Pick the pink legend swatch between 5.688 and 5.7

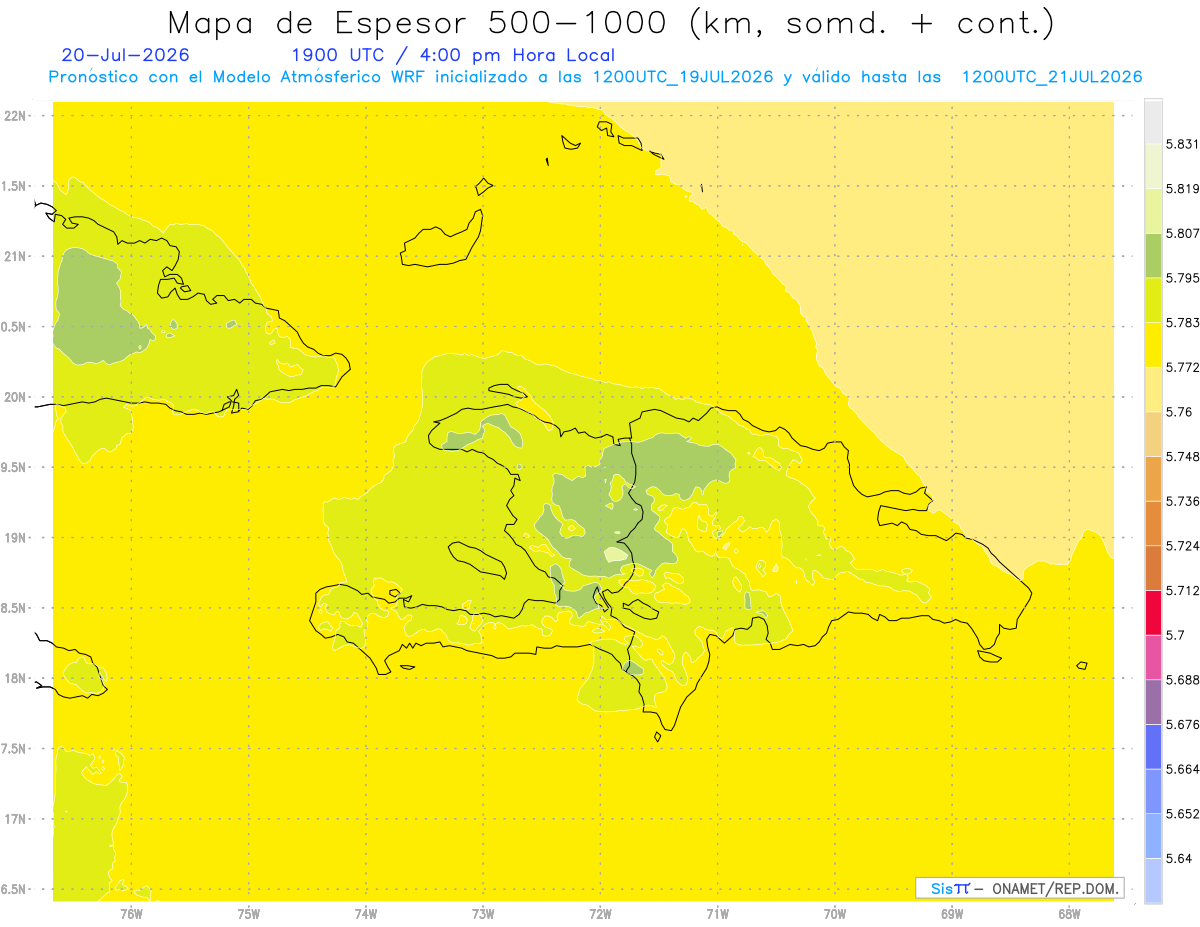1153,657
